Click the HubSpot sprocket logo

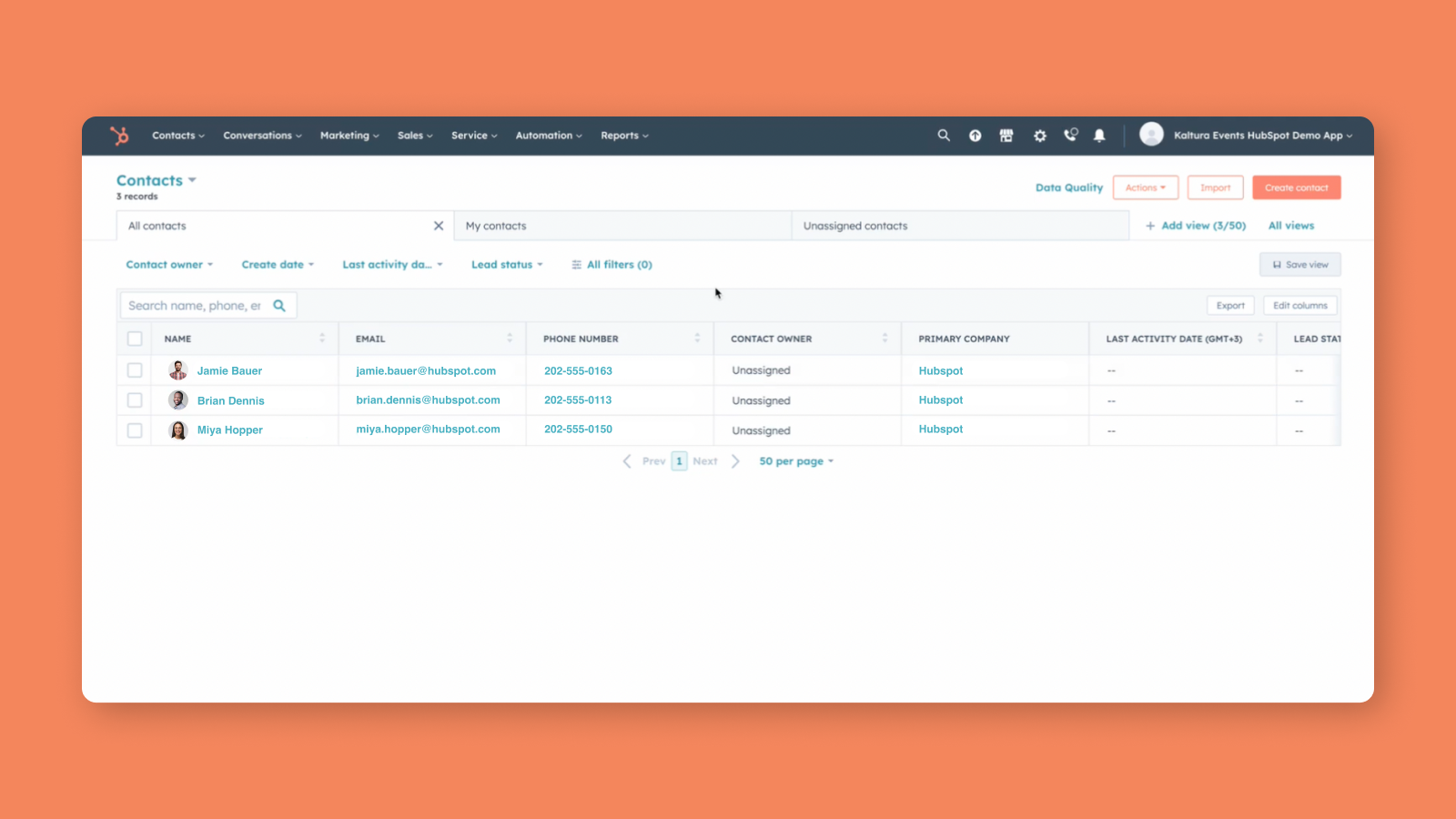tap(119, 136)
